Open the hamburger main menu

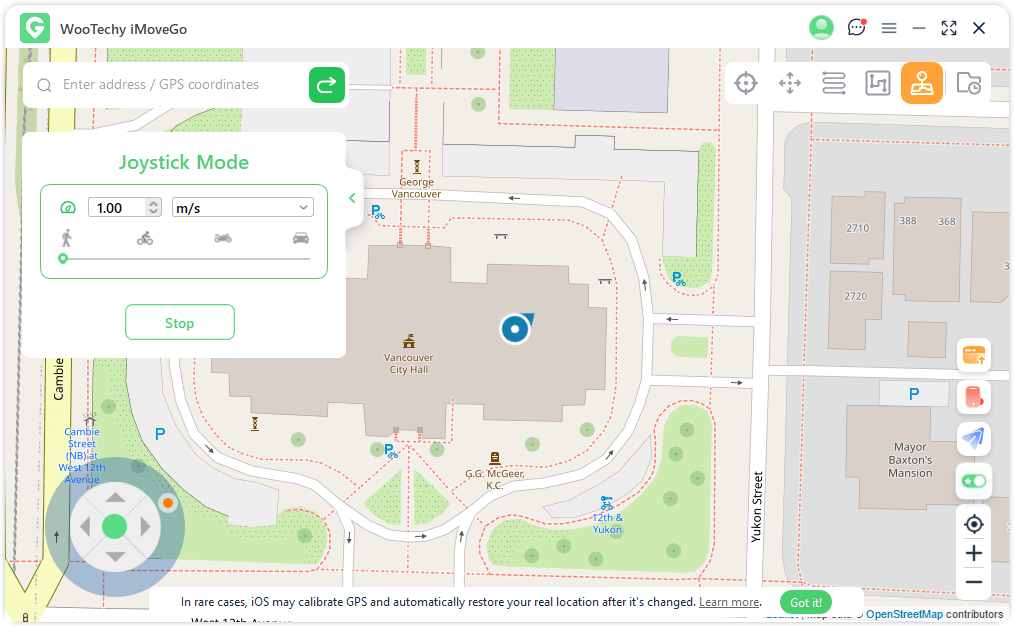(x=888, y=28)
